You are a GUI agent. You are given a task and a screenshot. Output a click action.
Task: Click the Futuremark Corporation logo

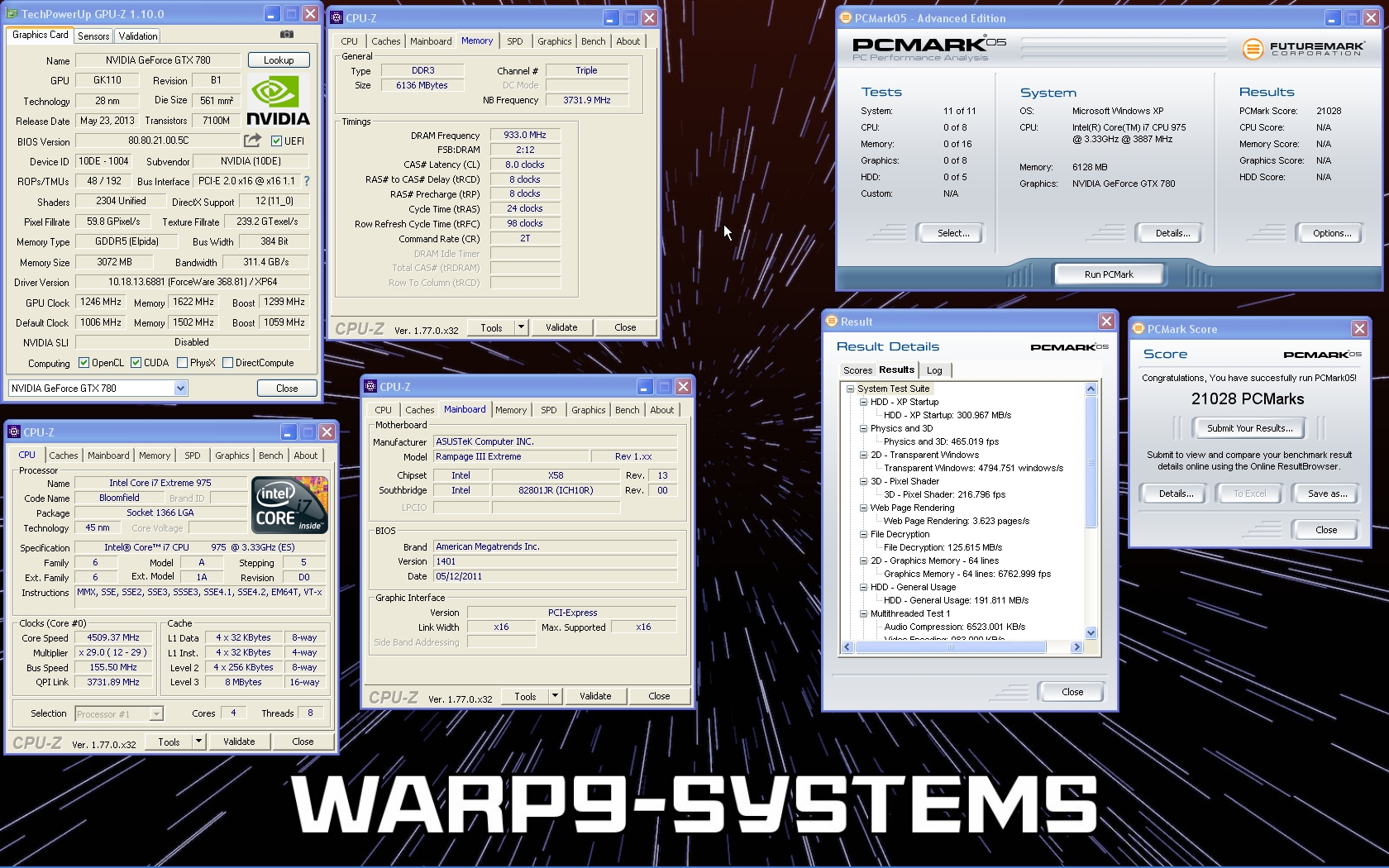point(1303,49)
